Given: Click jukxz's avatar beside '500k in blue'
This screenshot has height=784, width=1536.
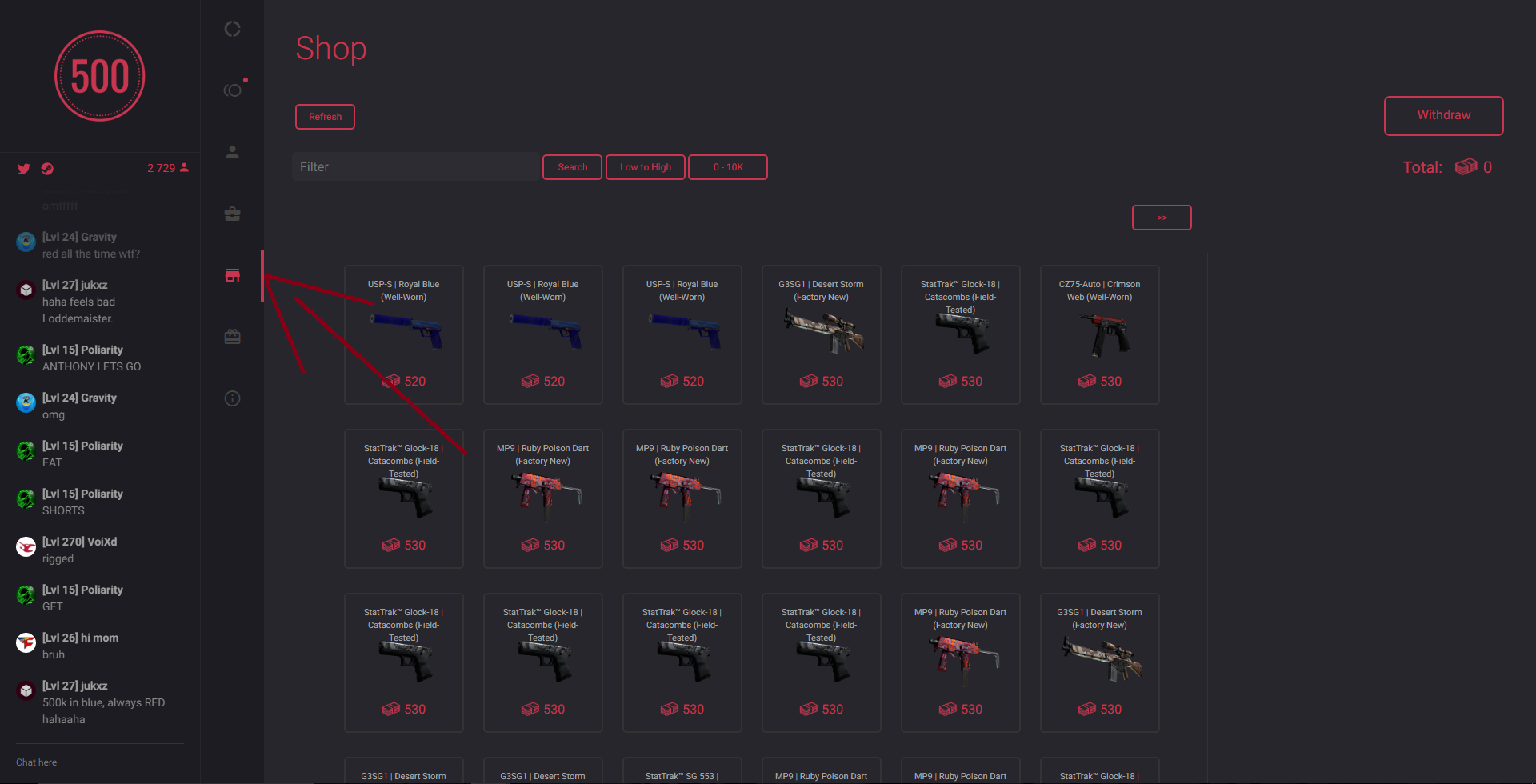Looking at the screenshot, I should click(x=26, y=691).
